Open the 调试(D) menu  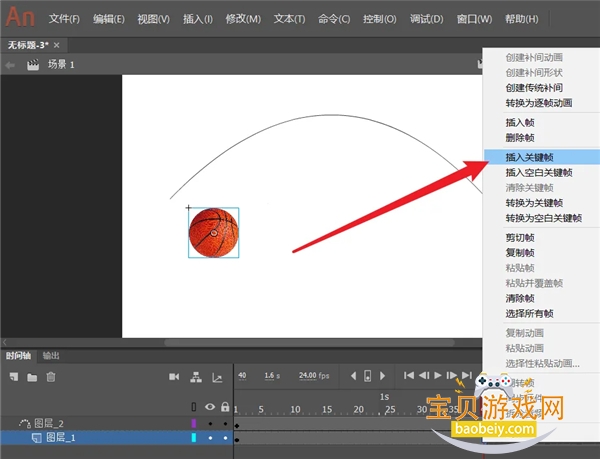(x=426, y=19)
